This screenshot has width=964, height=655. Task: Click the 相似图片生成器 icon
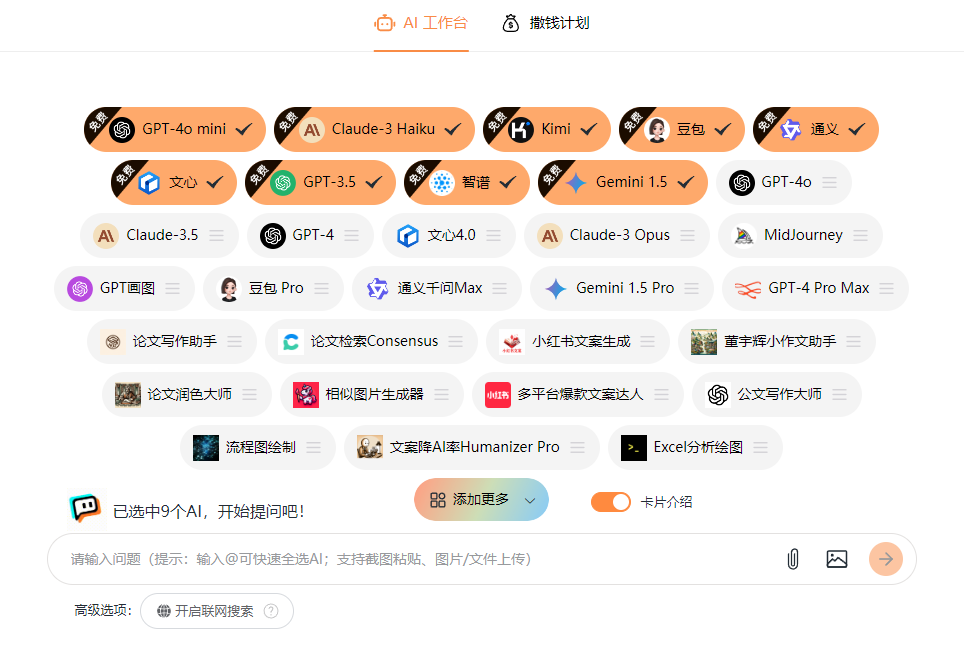[x=306, y=394]
